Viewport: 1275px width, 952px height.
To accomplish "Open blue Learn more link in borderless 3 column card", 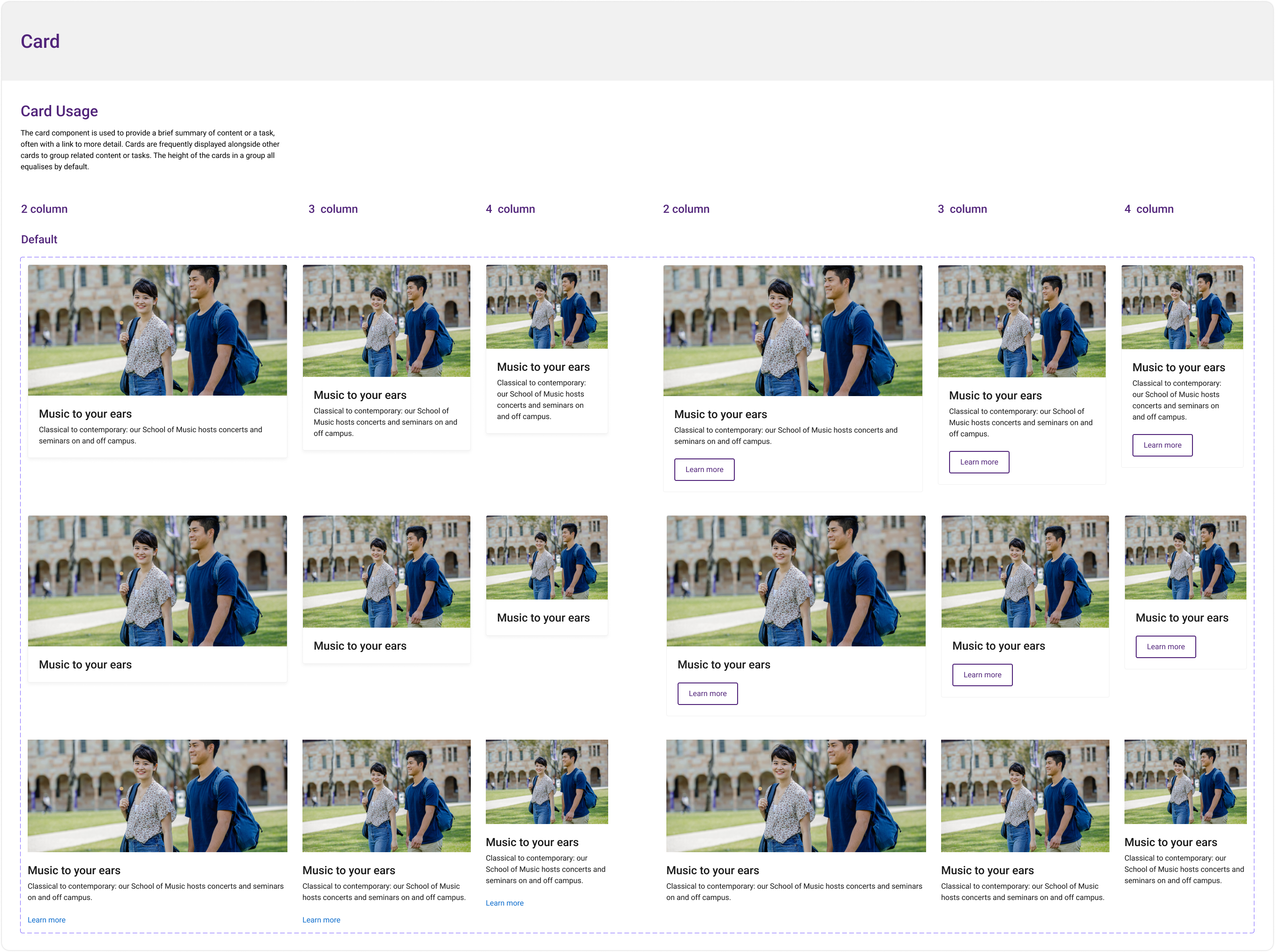I will pyautogui.click(x=321, y=920).
